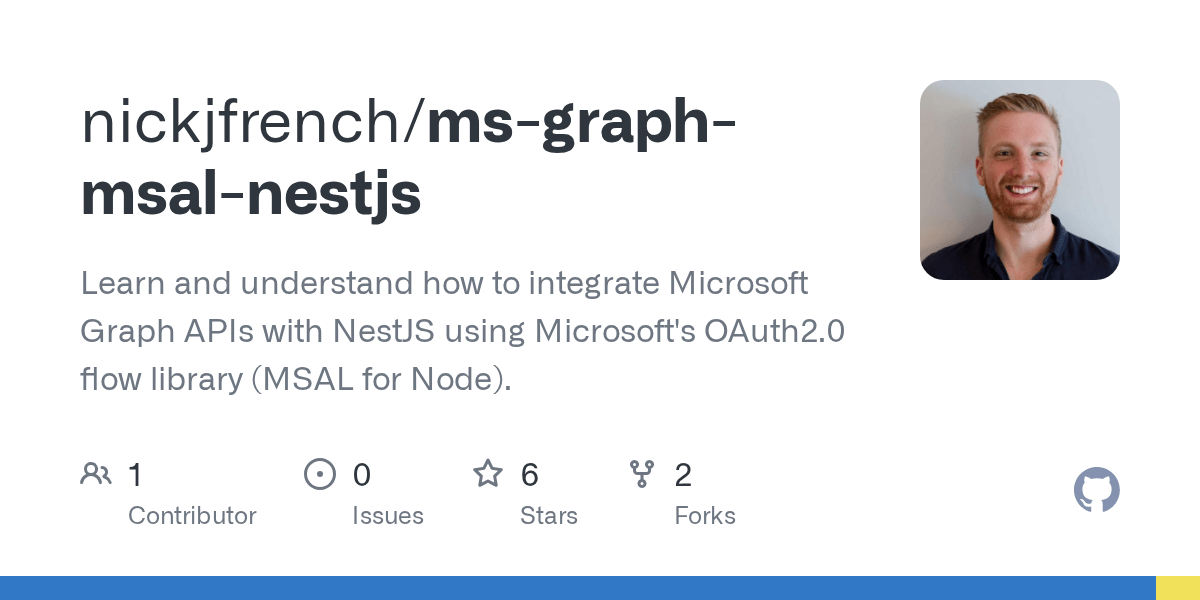Click the Forks label
Screen dimensions: 1200x600
[x=705, y=516]
